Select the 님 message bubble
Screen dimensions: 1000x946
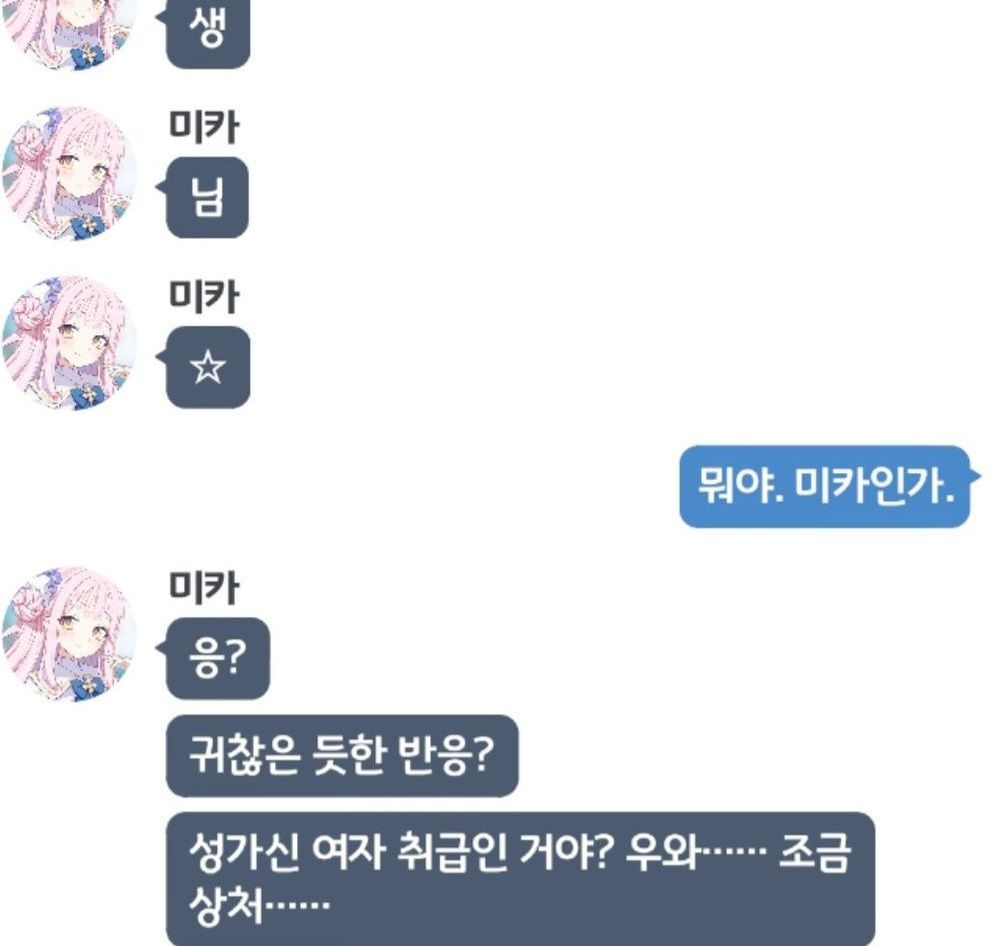point(207,197)
